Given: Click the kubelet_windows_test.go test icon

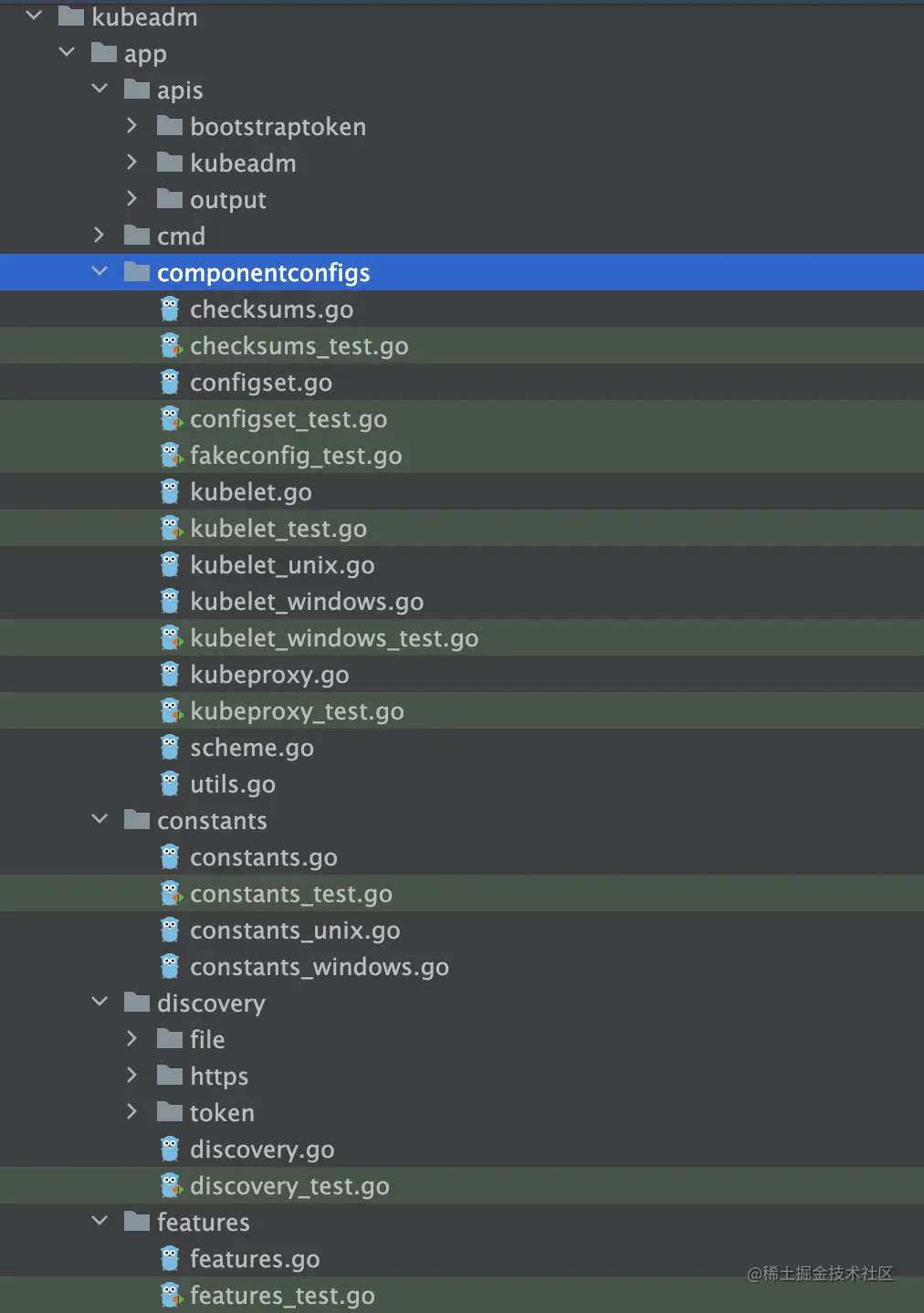Looking at the screenshot, I should pyautogui.click(x=171, y=637).
